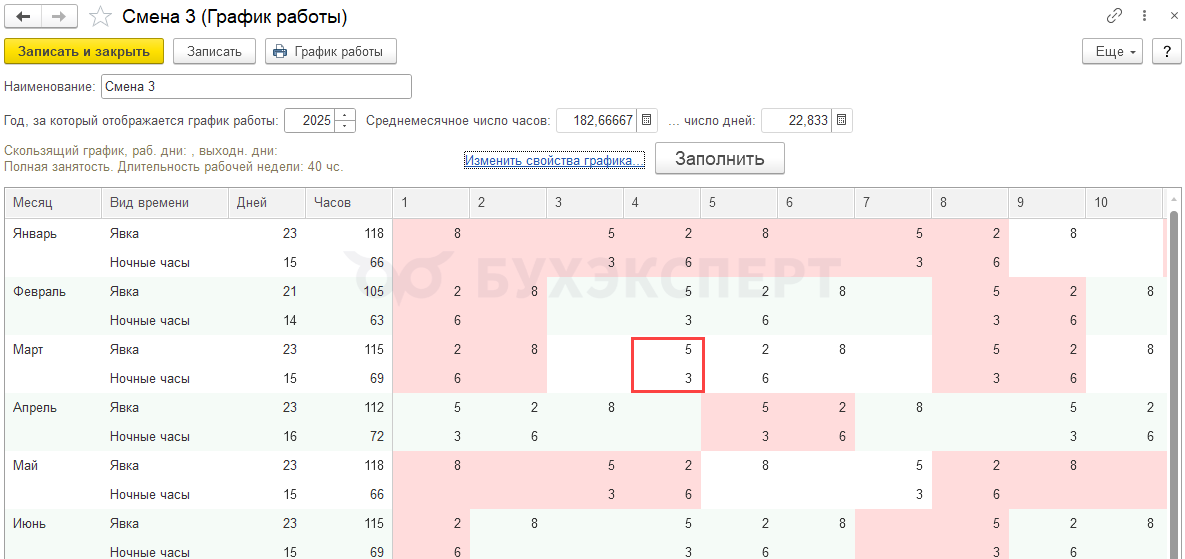
Task: Click the 'Заполнить' button
Action: pos(719,159)
